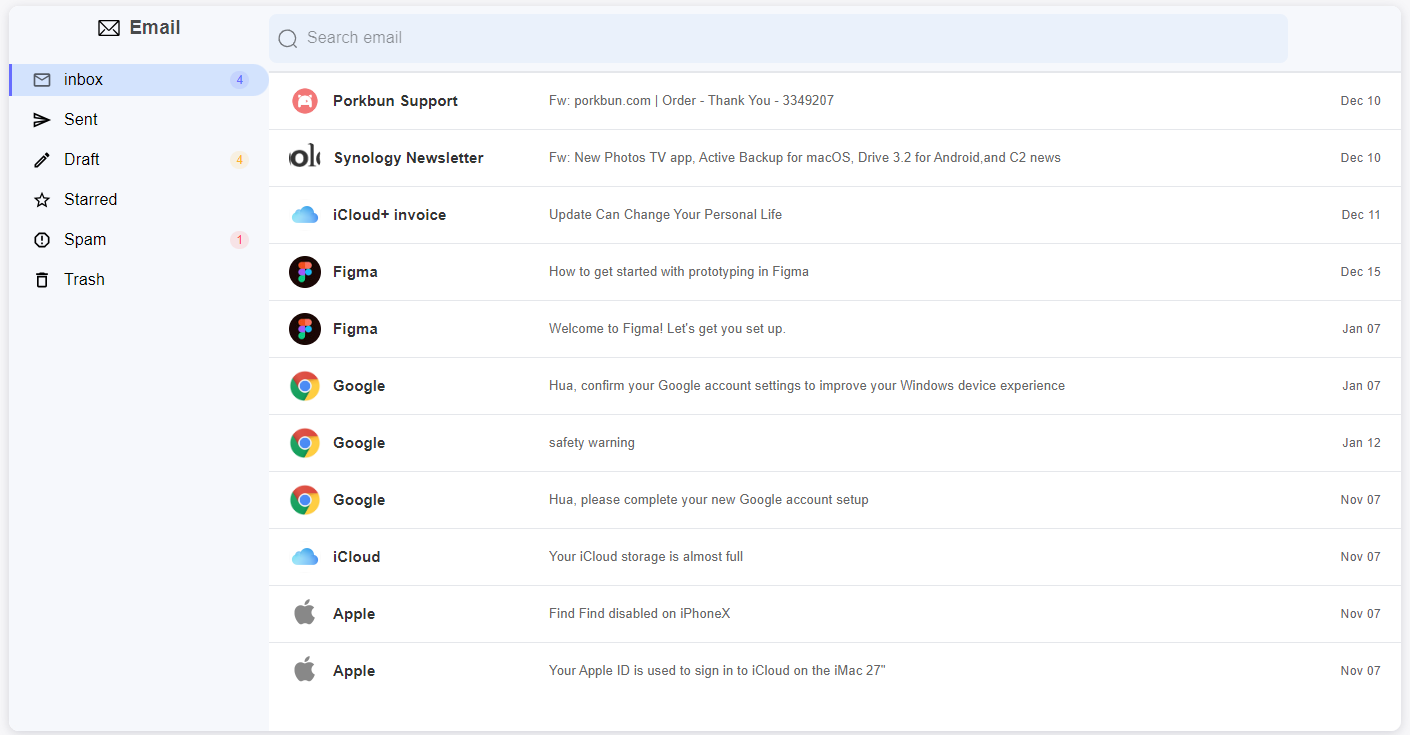
Task: Click the Google Chrome icon beside safety warning
Action: 305,442
